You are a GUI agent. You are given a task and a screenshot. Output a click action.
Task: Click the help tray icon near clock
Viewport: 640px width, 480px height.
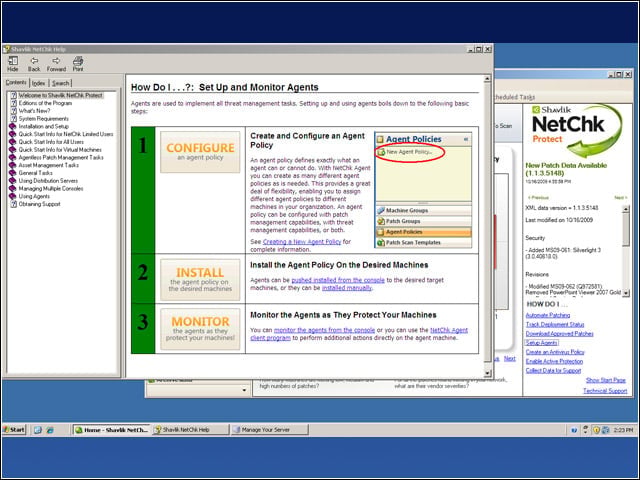coord(573,430)
